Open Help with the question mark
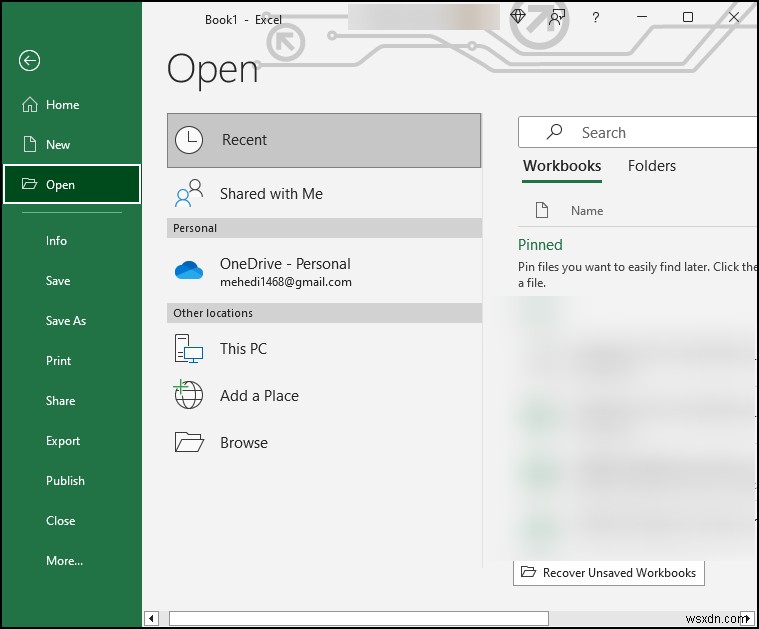This screenshot has height=629, width=759. [x=596, y=18]
